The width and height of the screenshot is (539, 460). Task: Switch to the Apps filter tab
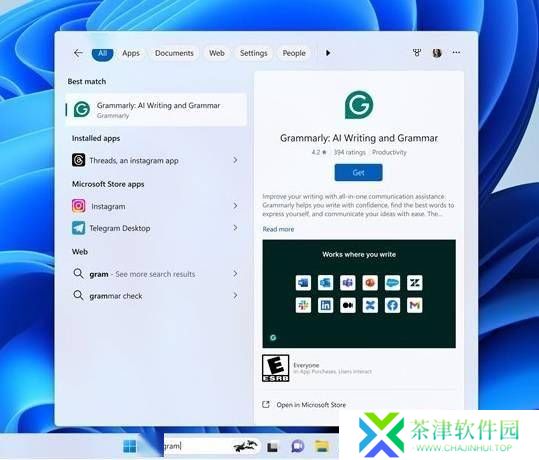pyautogui.click(x=131, y=53)
